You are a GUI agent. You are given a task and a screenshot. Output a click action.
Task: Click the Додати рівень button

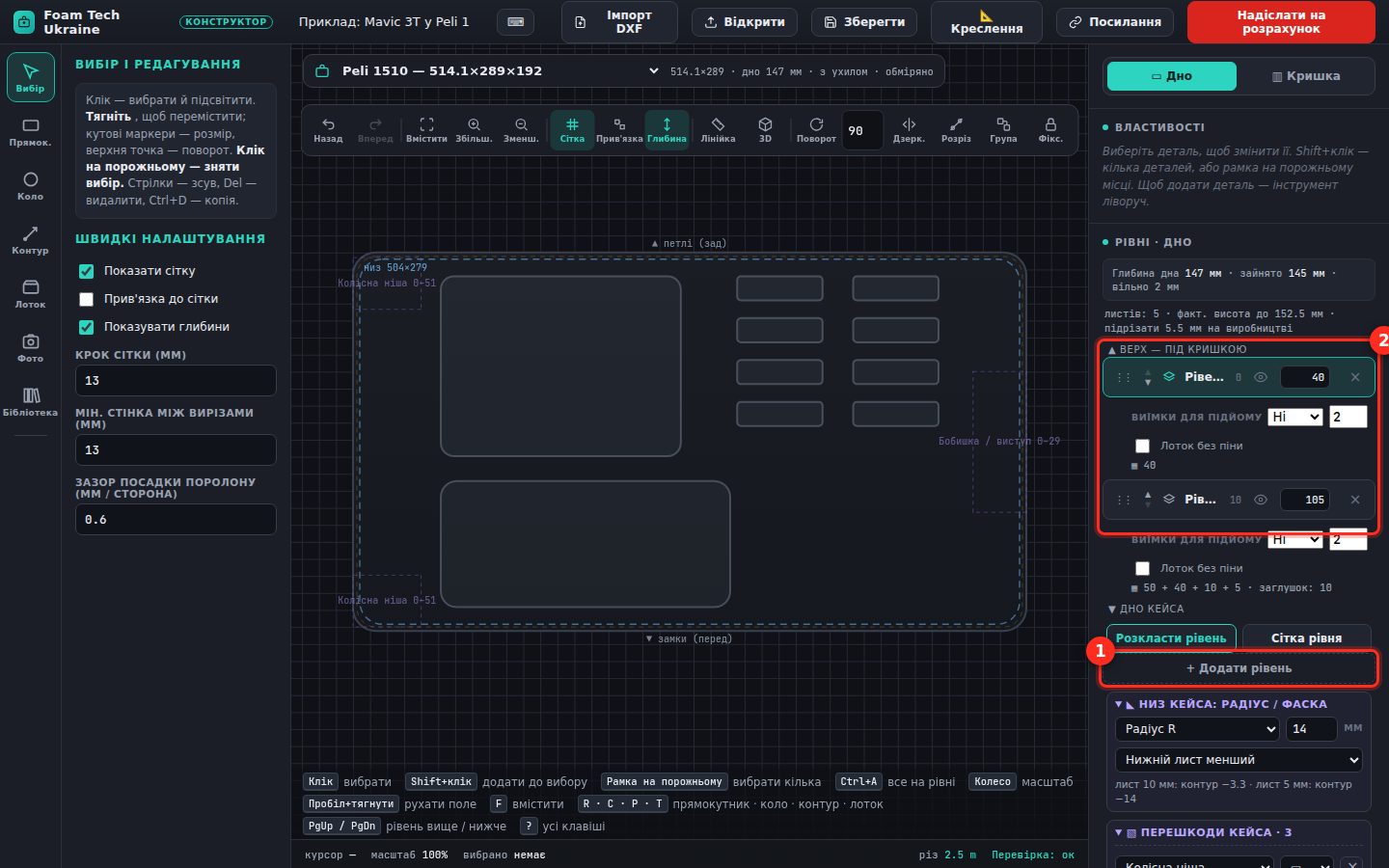click(1239, 668)
